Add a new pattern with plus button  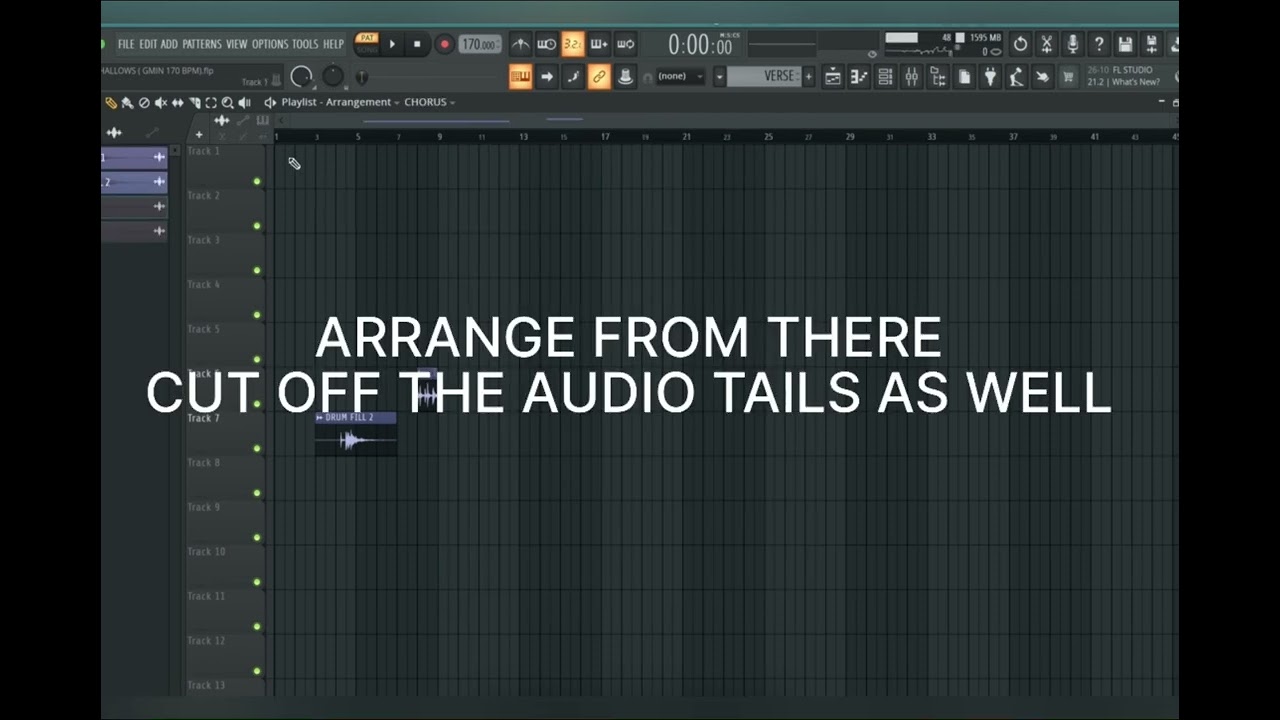pos(808,76)
